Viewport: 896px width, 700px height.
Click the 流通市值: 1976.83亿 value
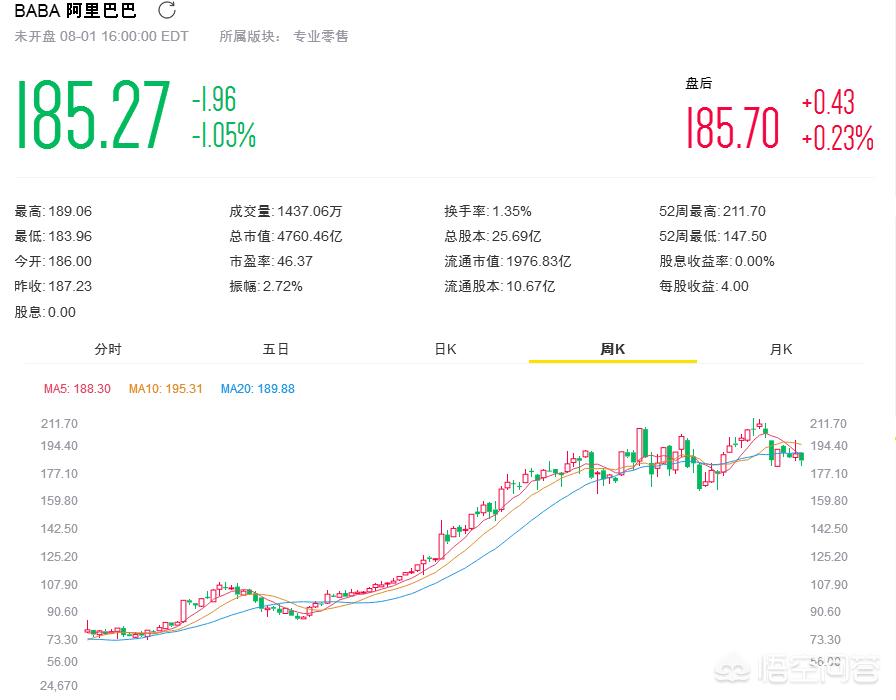pos(507,262)
